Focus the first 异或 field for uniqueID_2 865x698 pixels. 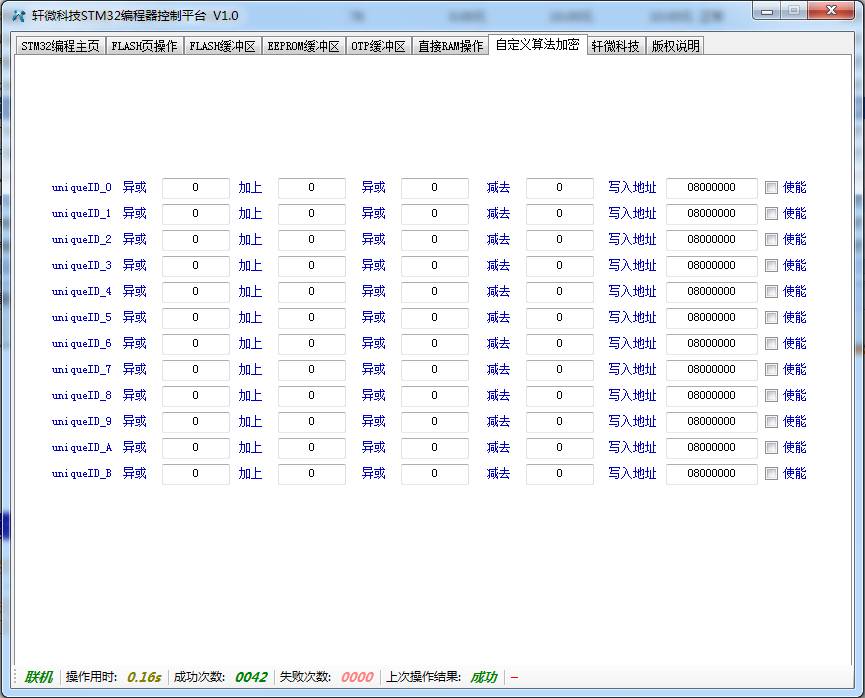(x=195, y=239)
